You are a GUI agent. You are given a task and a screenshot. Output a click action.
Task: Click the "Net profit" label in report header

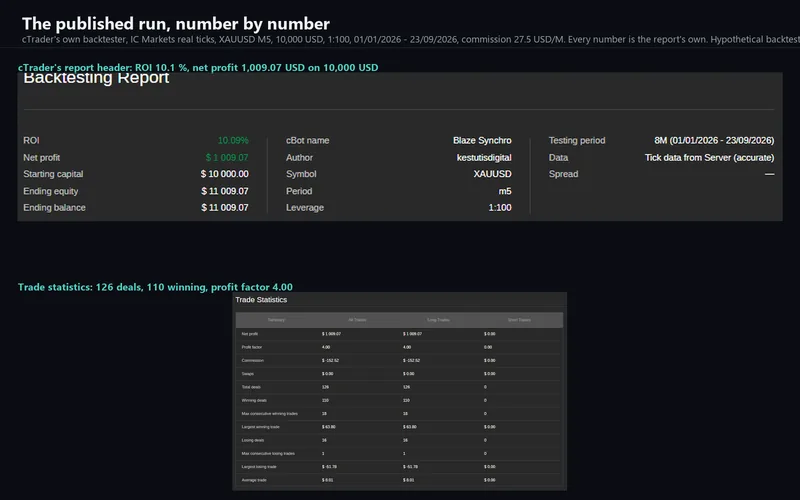(x=41, y=158)
